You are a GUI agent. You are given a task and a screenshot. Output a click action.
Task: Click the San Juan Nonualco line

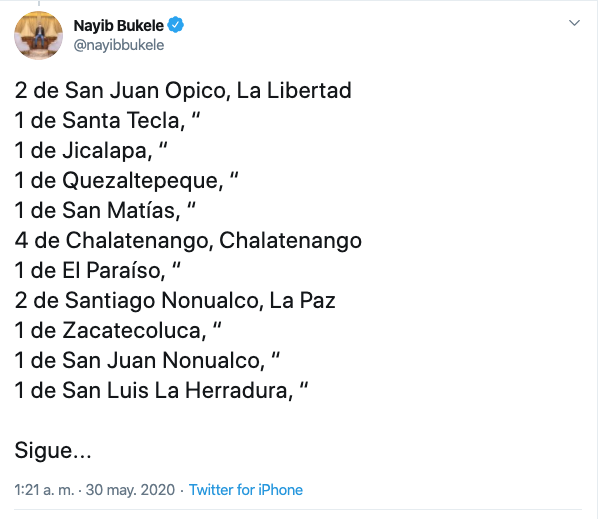tap(145, 361)
